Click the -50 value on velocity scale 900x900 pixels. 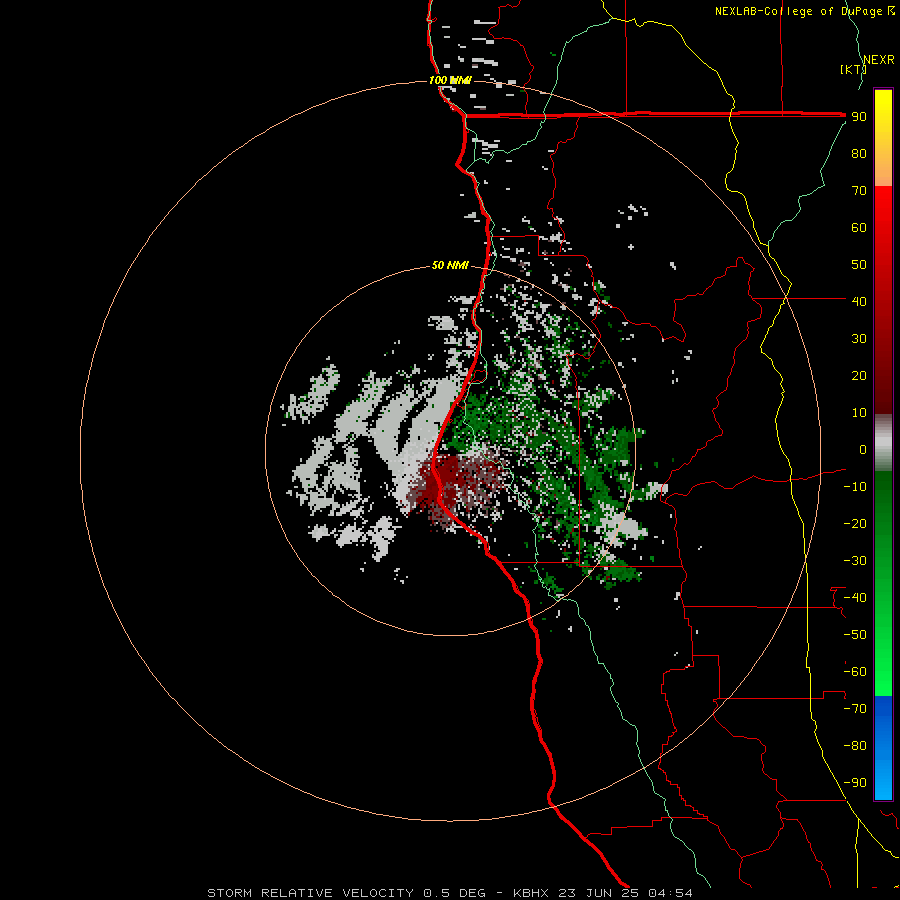click(x=855, y=635)
